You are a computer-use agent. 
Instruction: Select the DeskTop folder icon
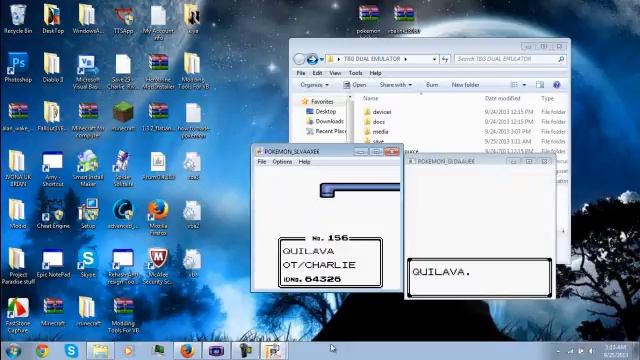pyautogui.click(x=53, y=19)
